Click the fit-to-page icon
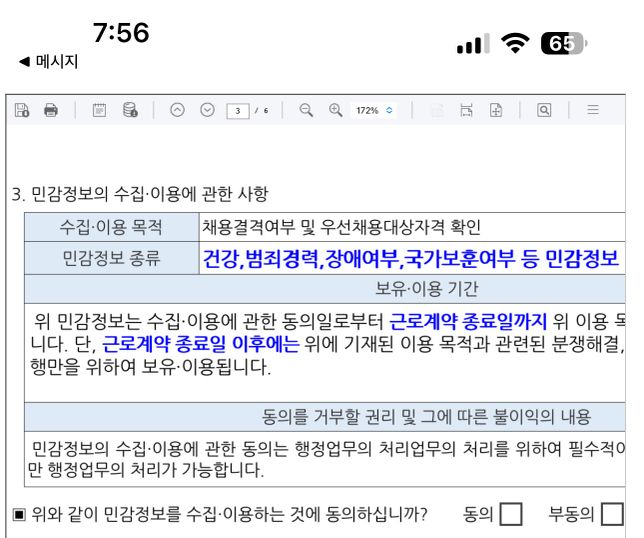644x538 pixels. pos(496,110)
